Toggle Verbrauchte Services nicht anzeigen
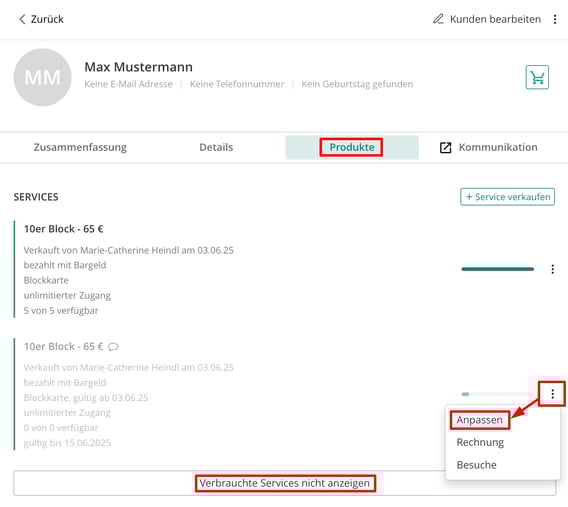This screenshot has height=507, width=568. pyautogui.click(x=284, y=483)
